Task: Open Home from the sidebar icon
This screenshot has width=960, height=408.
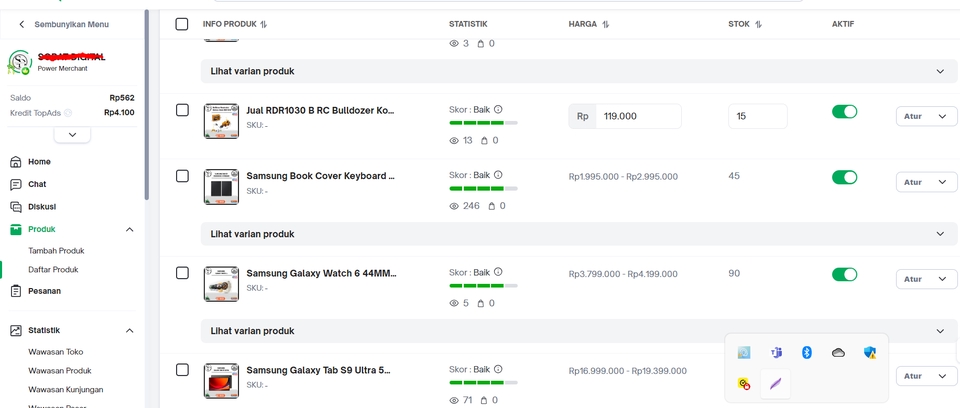Action: [x=16, y=162]
